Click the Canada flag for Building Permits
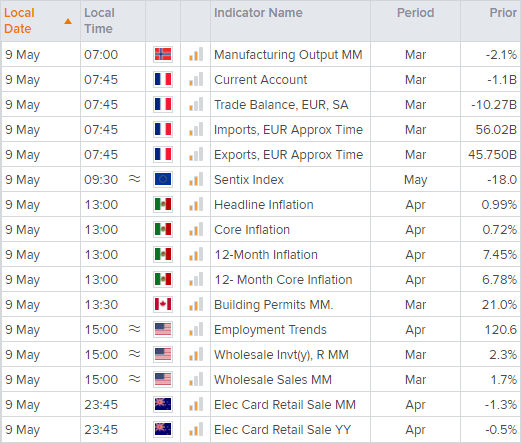The height and width of the screenshot is (443, 521). tap(163, 304)
